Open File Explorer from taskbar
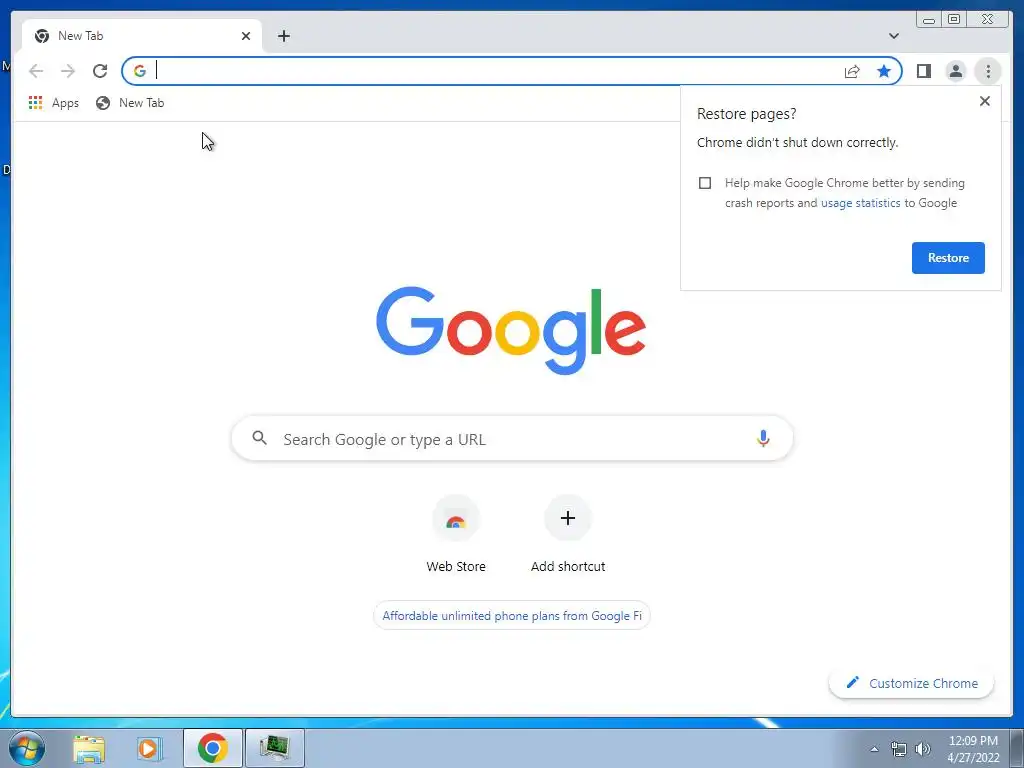Screen dimensions: 1024x768 tap(89, 748)
